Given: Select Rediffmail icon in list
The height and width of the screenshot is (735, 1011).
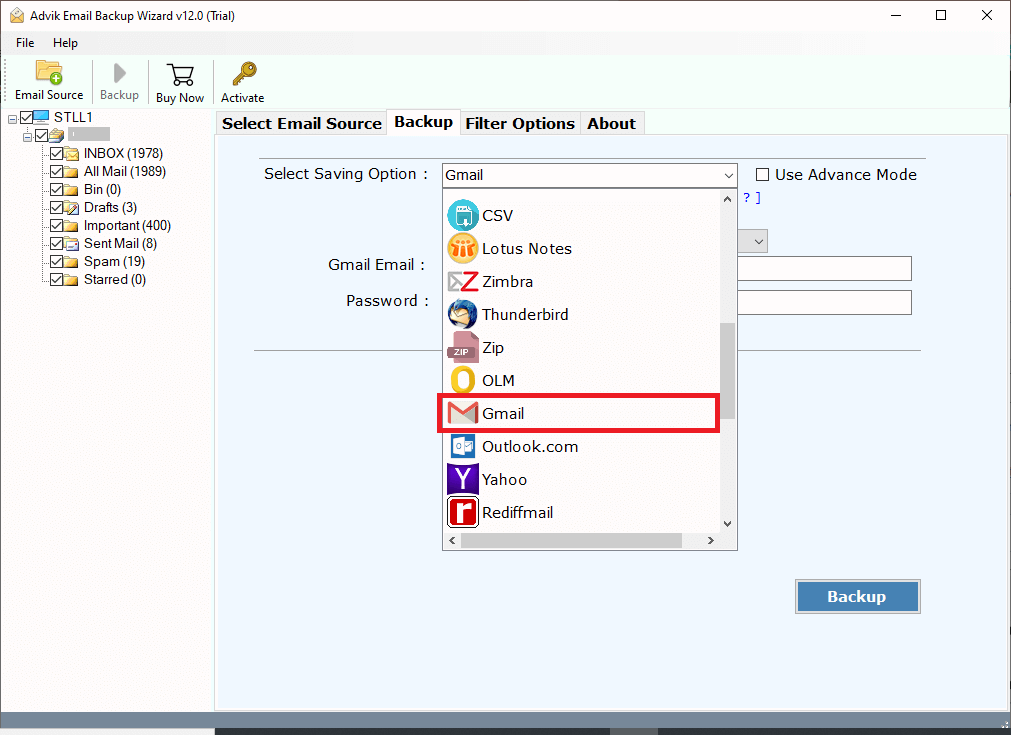Looking at the screenshot, I should [462, 513].
